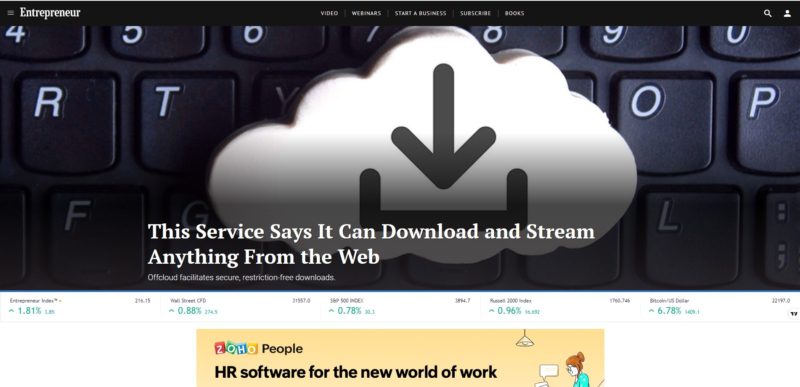Click the 3894.7 S&P price
The height and width of the screenshot is (387, 800).
pyautogui.click(x=462, y=301)
